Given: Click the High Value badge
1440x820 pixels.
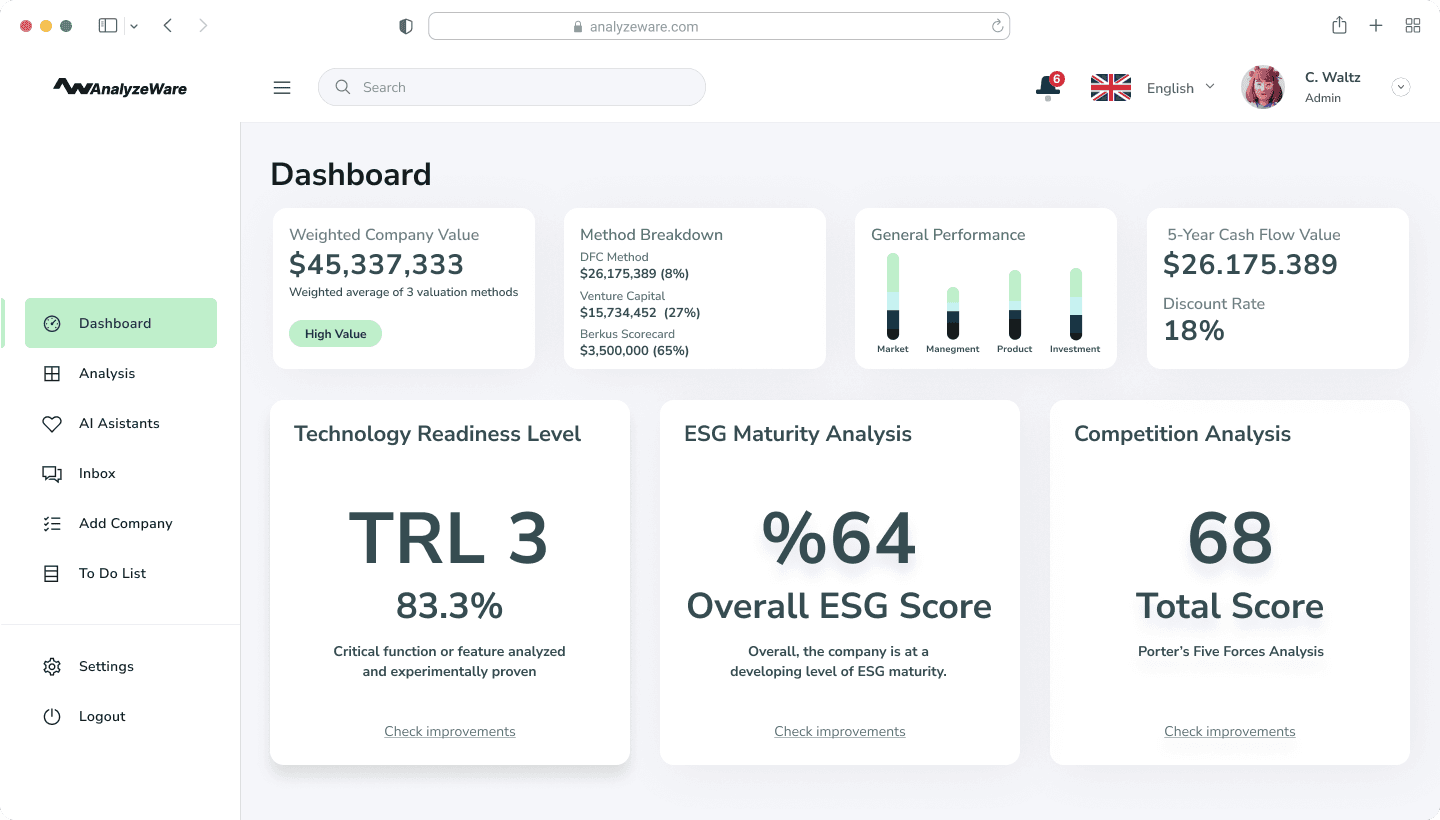Looking at the screenshot, I should 335,333.
